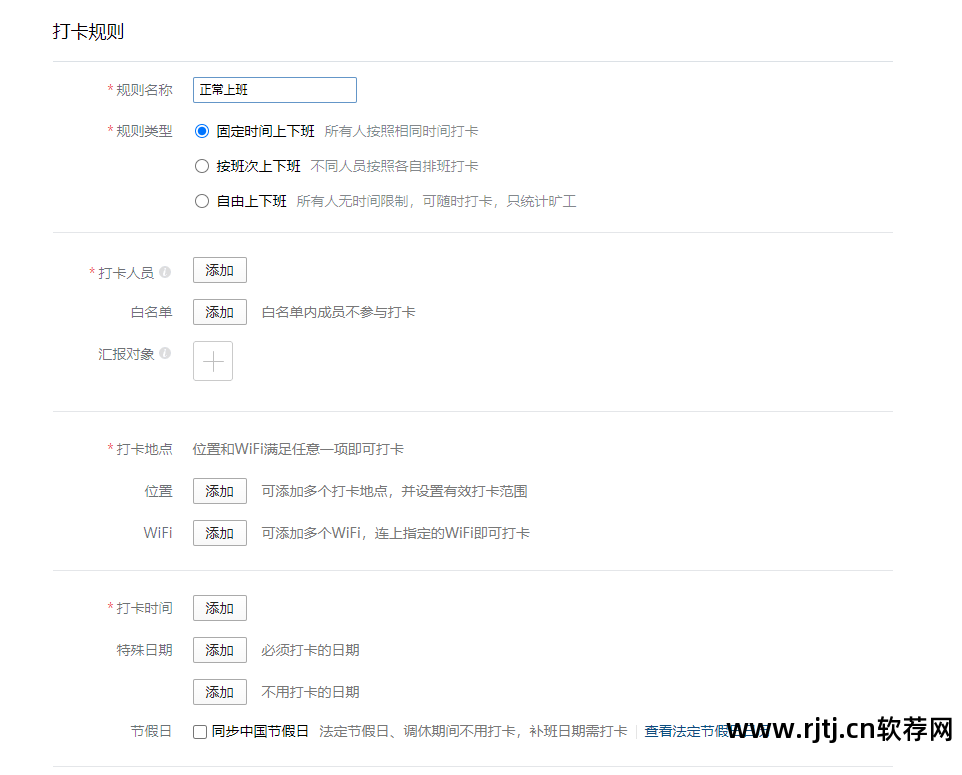Select the 自由上下班 radio option
The height and width of the screenshot is (775, 962).
click(x=201, y=201)
